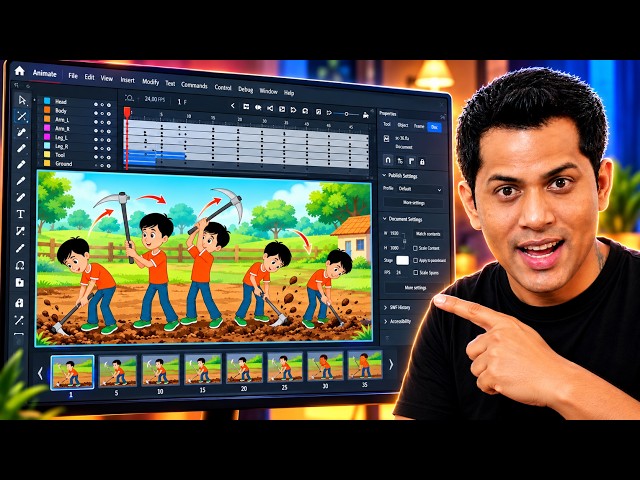Viewport: 640px width, 480px height.
Task: Switch to the Tool tab in Properties
Action: [387, 124]
